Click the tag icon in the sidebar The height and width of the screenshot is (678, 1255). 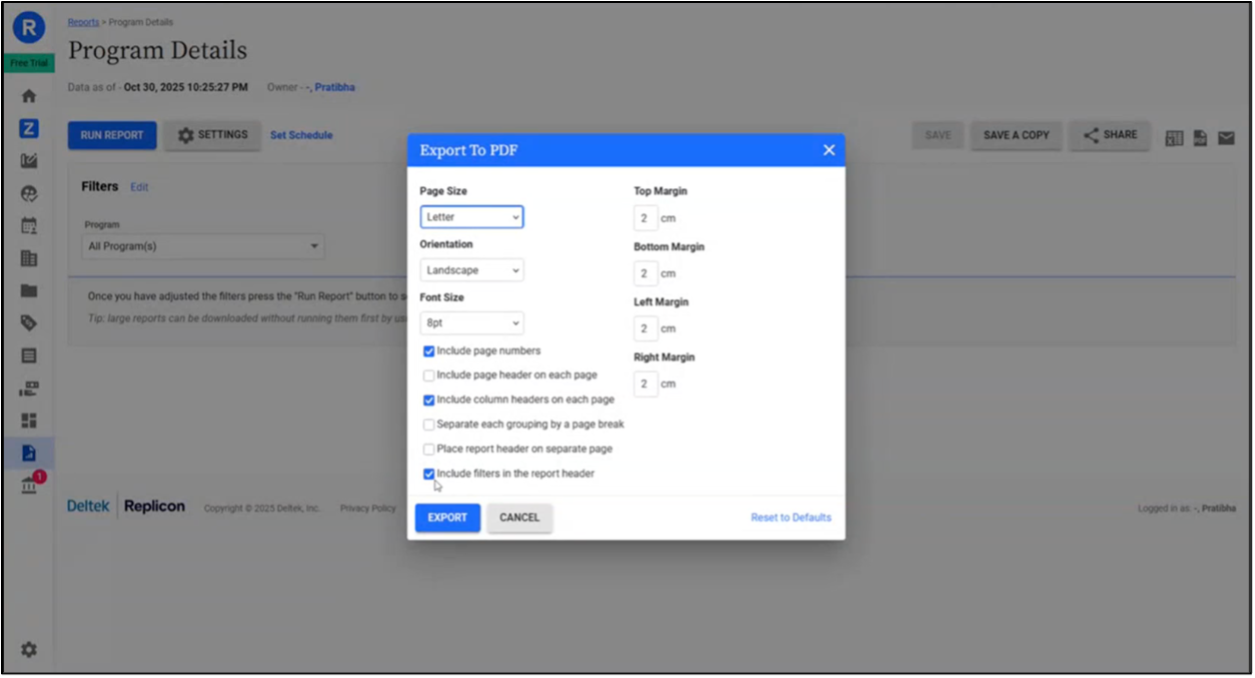tap(28, 322)
